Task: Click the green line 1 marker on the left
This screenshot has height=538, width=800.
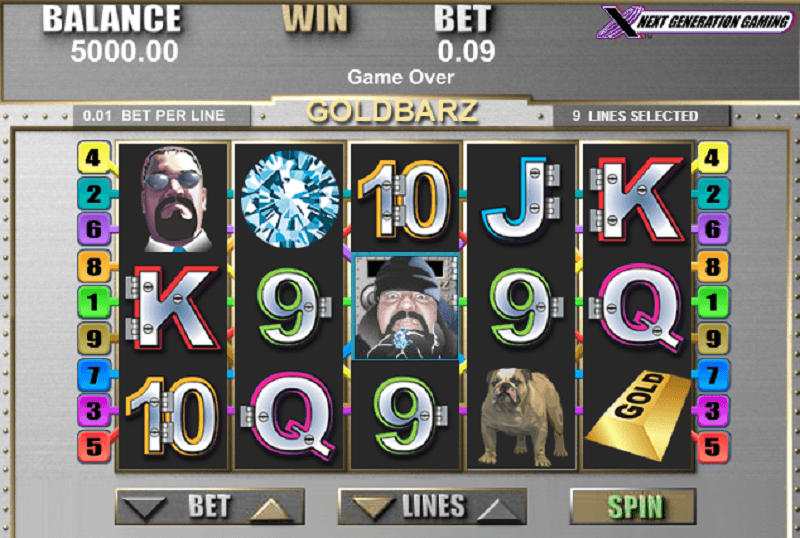Action: pos(94,302)
